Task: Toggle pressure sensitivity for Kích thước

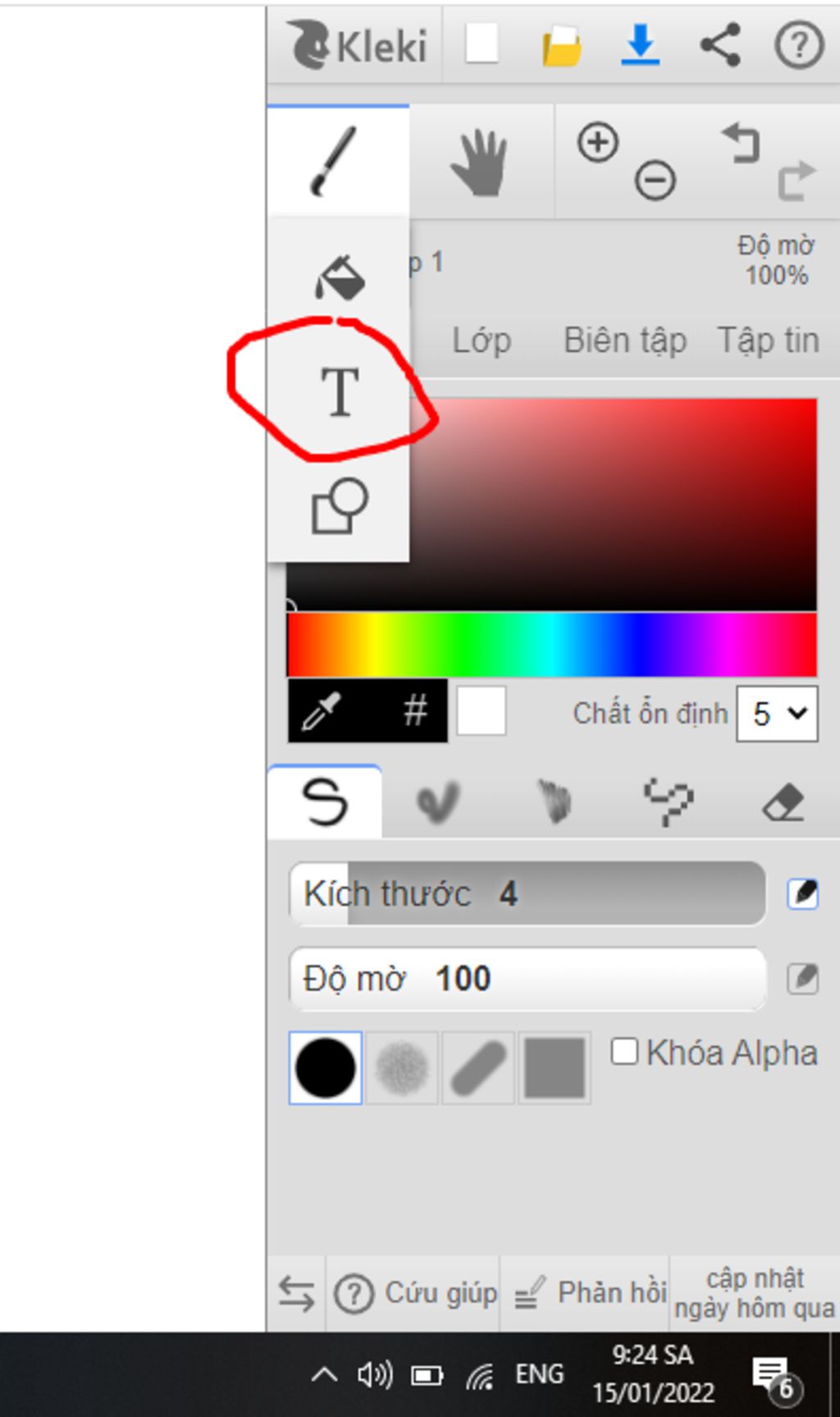Action: click(802, 894)
